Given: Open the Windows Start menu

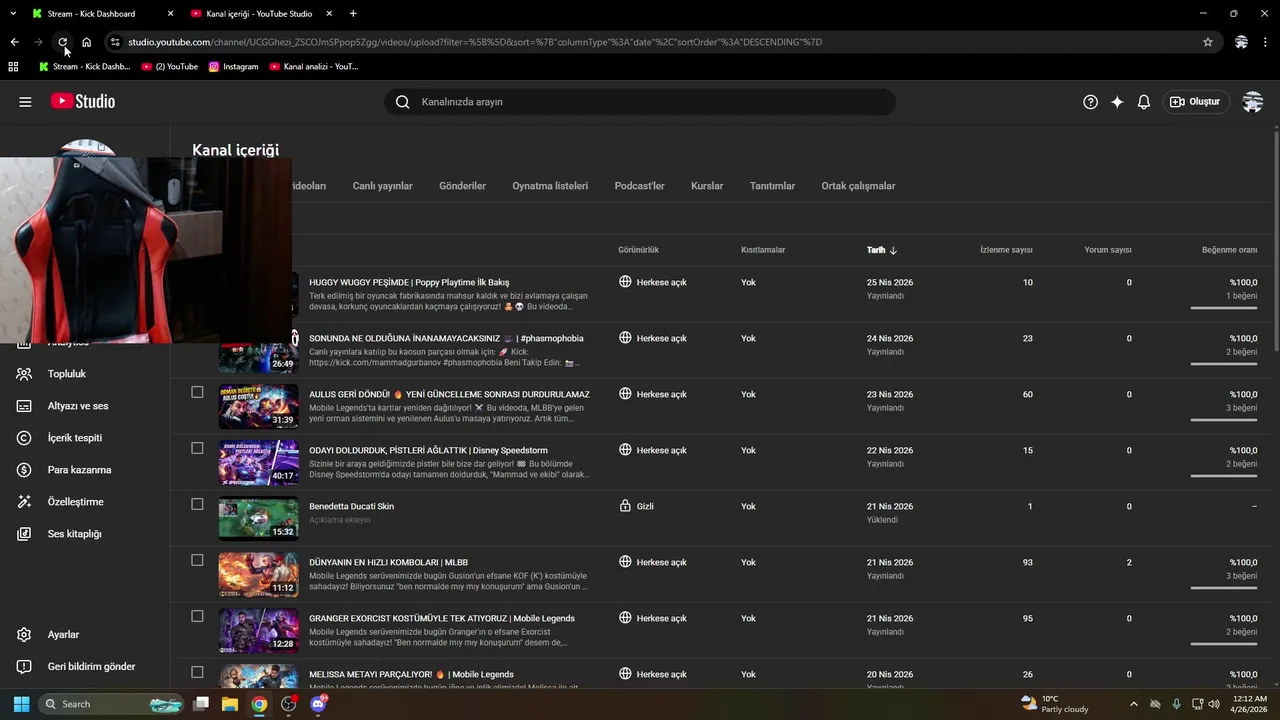Looking at the screenshot, I should click(x=21, y=704).
